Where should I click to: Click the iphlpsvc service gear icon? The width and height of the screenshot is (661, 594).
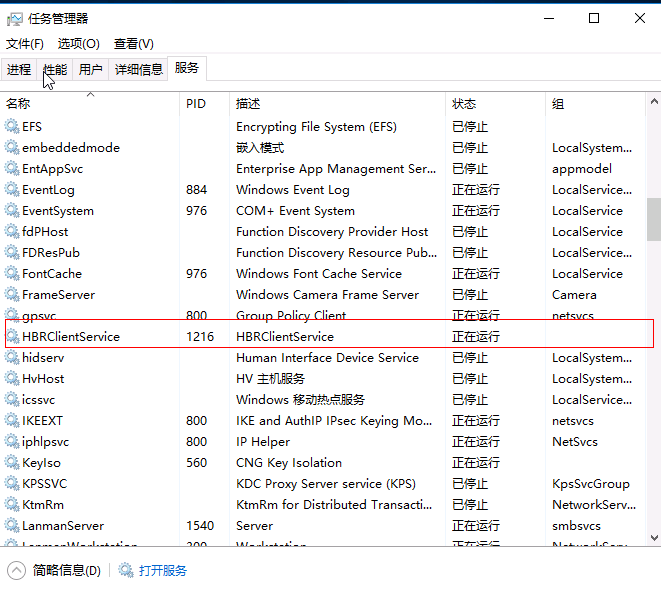[12, 441]
